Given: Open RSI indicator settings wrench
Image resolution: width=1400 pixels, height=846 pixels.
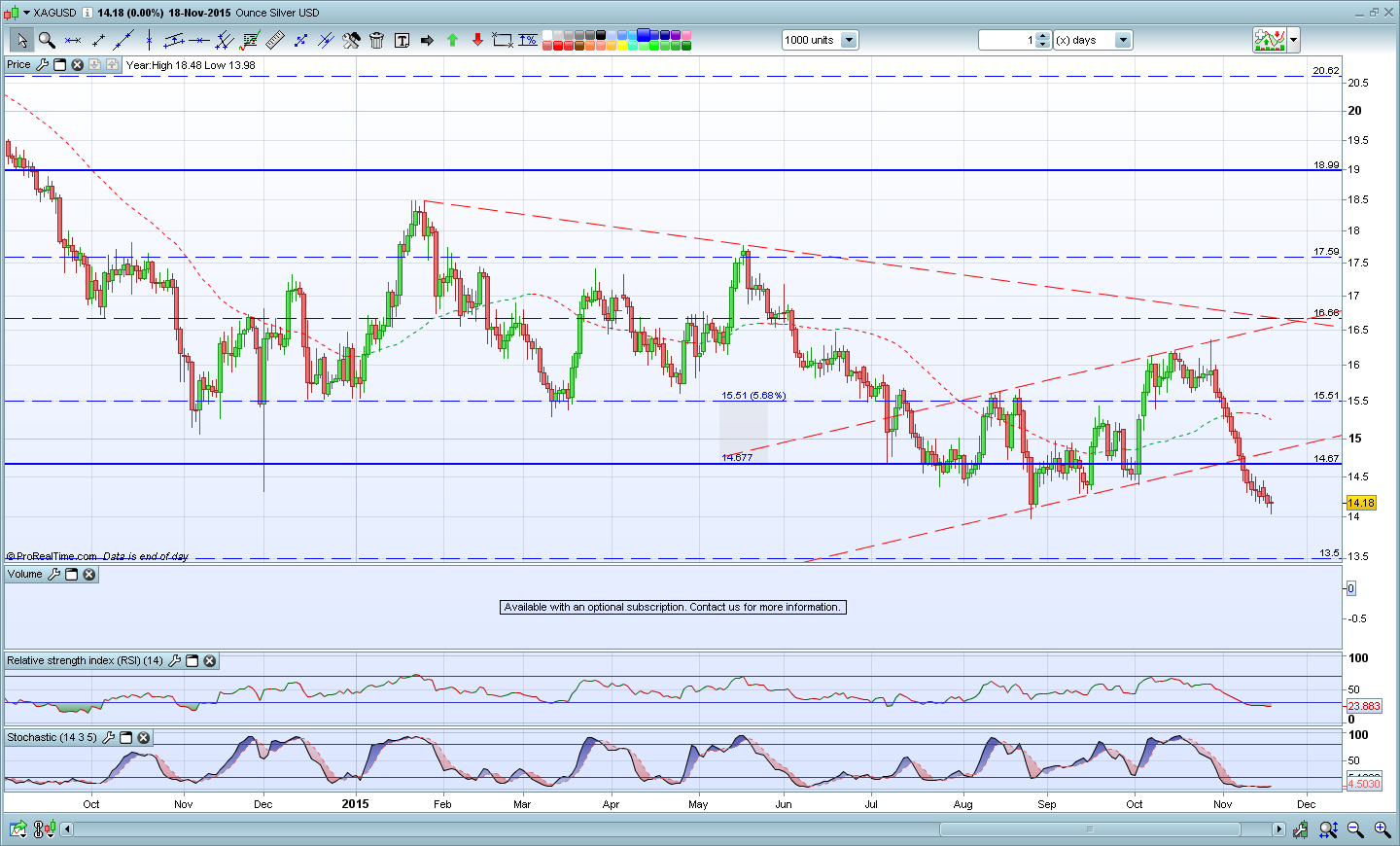Looking at the screenshot, I should coord(174,660).
